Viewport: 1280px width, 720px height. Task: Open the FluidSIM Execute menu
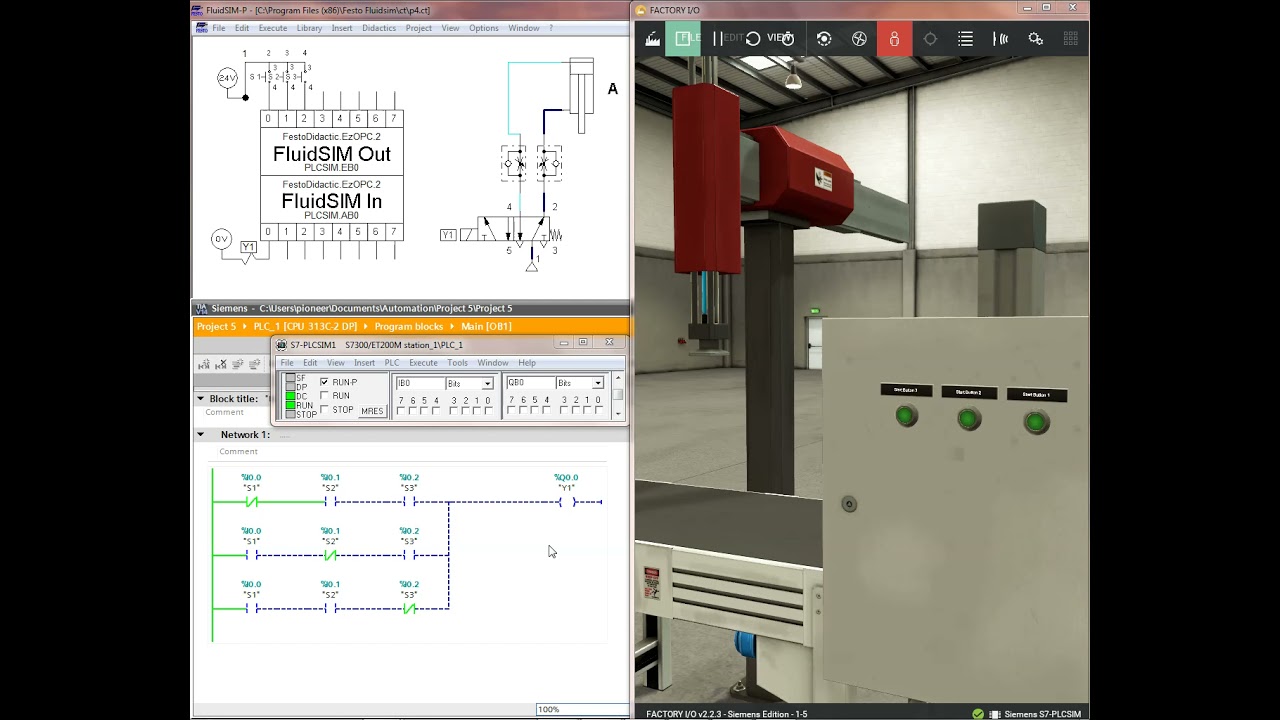273,28
